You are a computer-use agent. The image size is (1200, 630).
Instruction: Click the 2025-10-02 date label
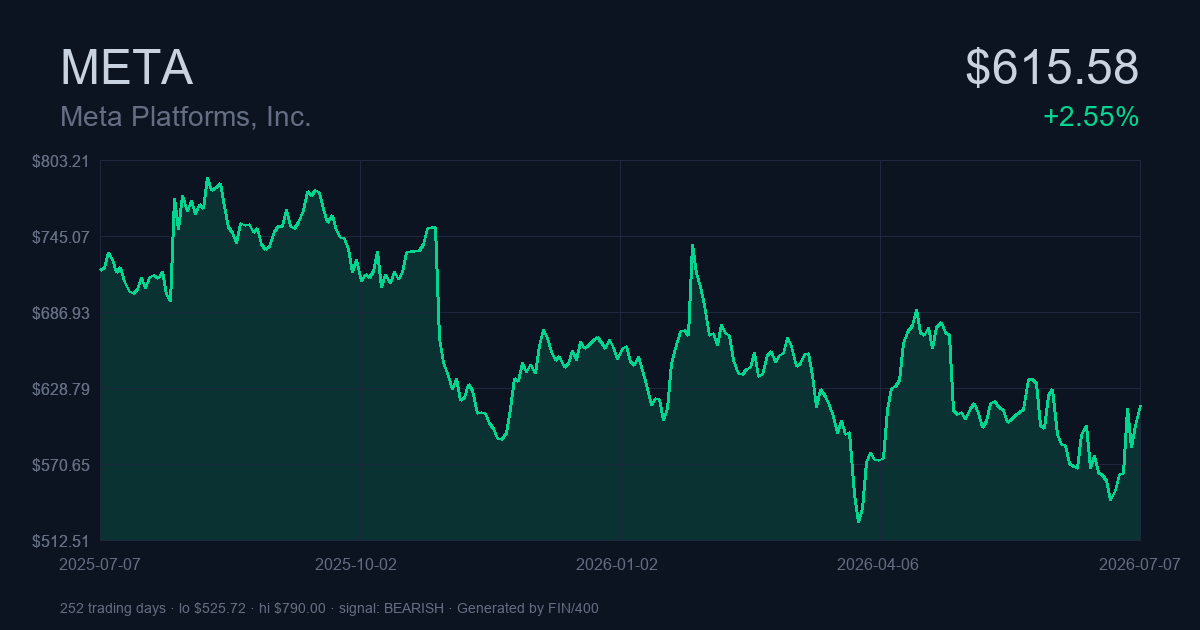point(356,564)
